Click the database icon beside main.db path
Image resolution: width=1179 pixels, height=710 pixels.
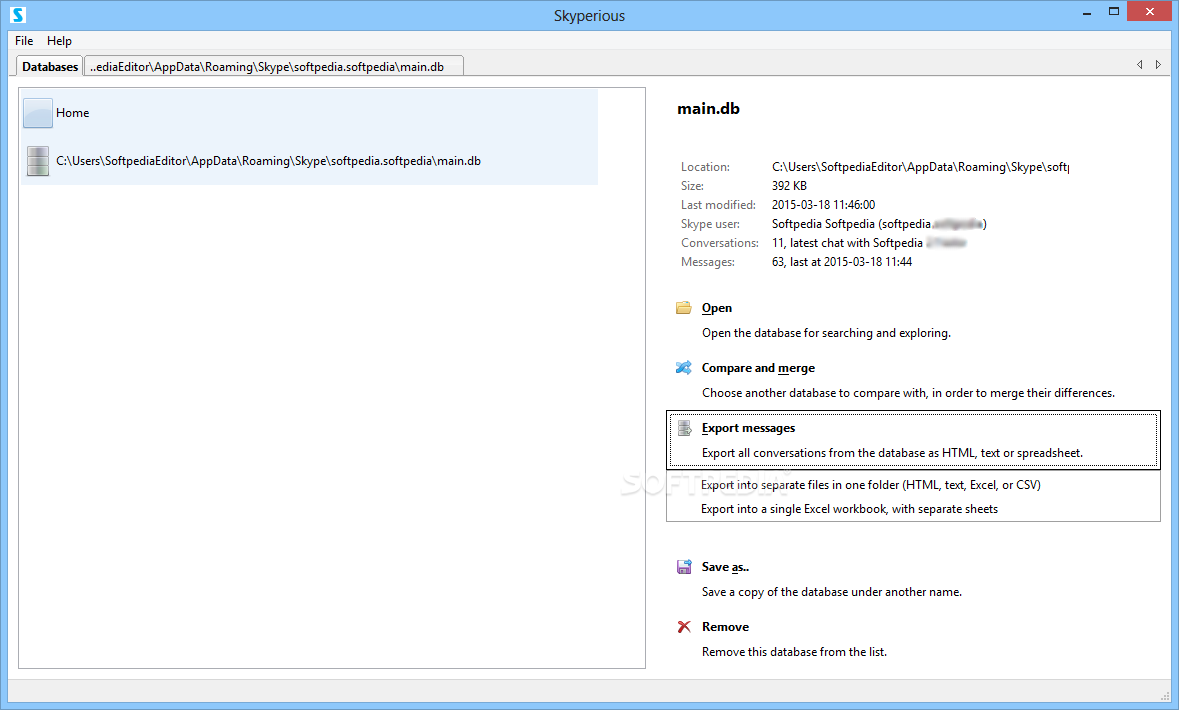[x=38, y=161]
